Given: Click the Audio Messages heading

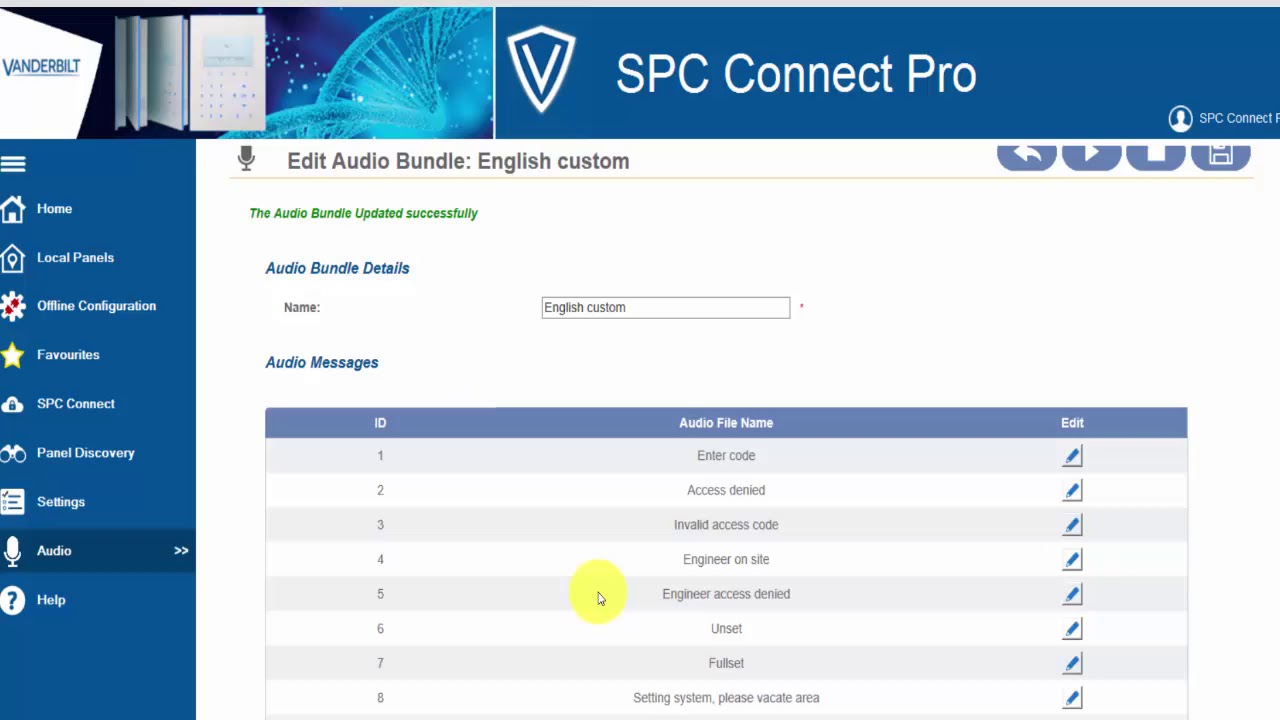Looking at the screenshot, I should click(322, 363).
